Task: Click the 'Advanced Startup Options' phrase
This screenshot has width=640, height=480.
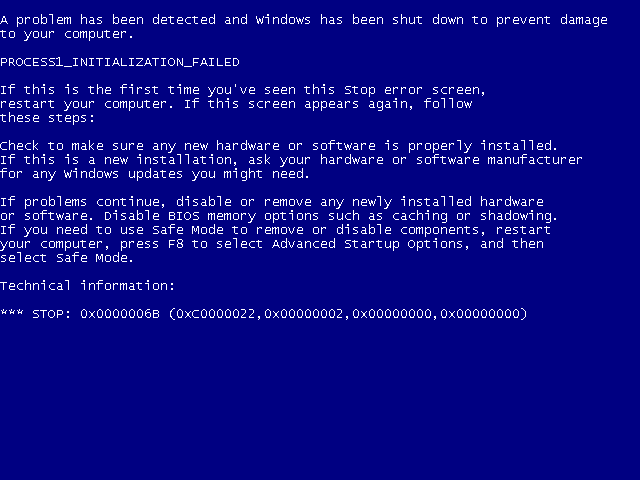Action: click(x=367, y=244)
